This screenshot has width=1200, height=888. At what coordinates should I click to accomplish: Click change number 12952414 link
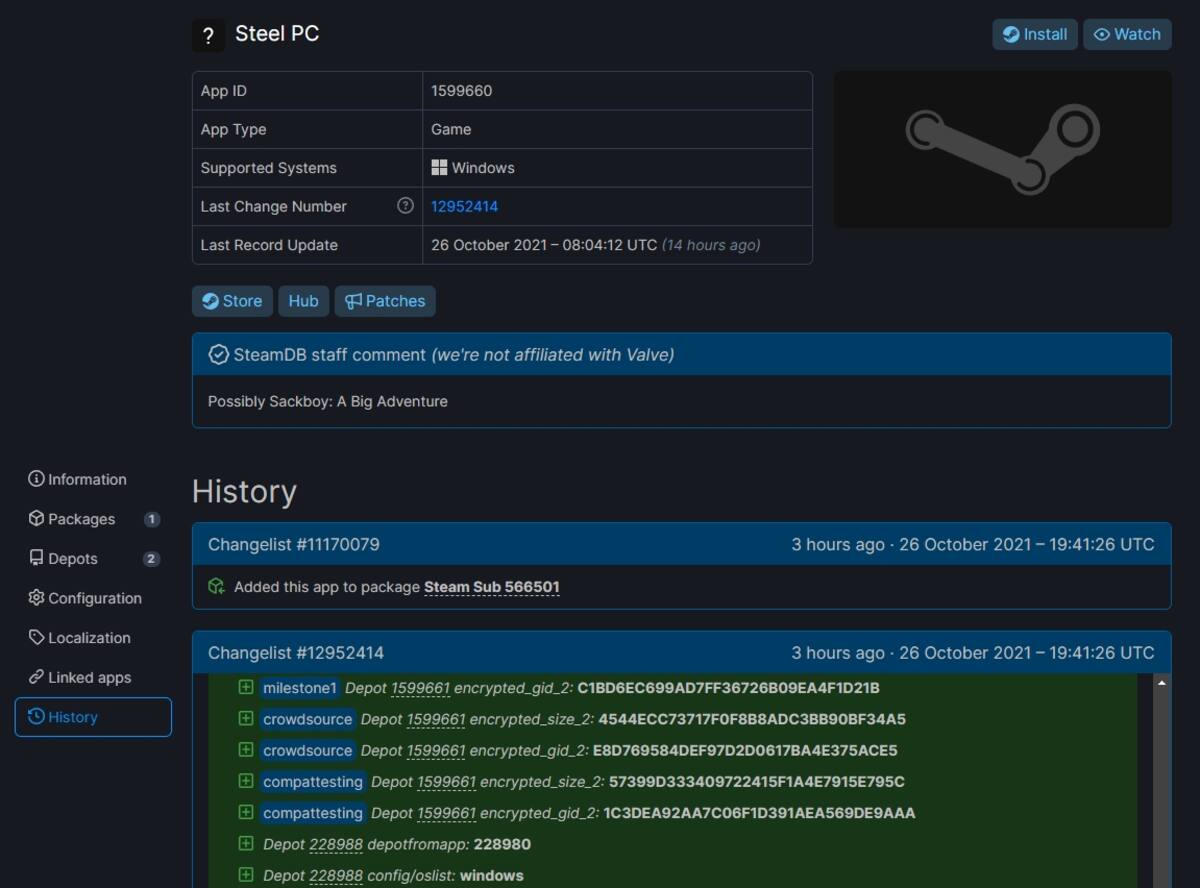point(464,206)
